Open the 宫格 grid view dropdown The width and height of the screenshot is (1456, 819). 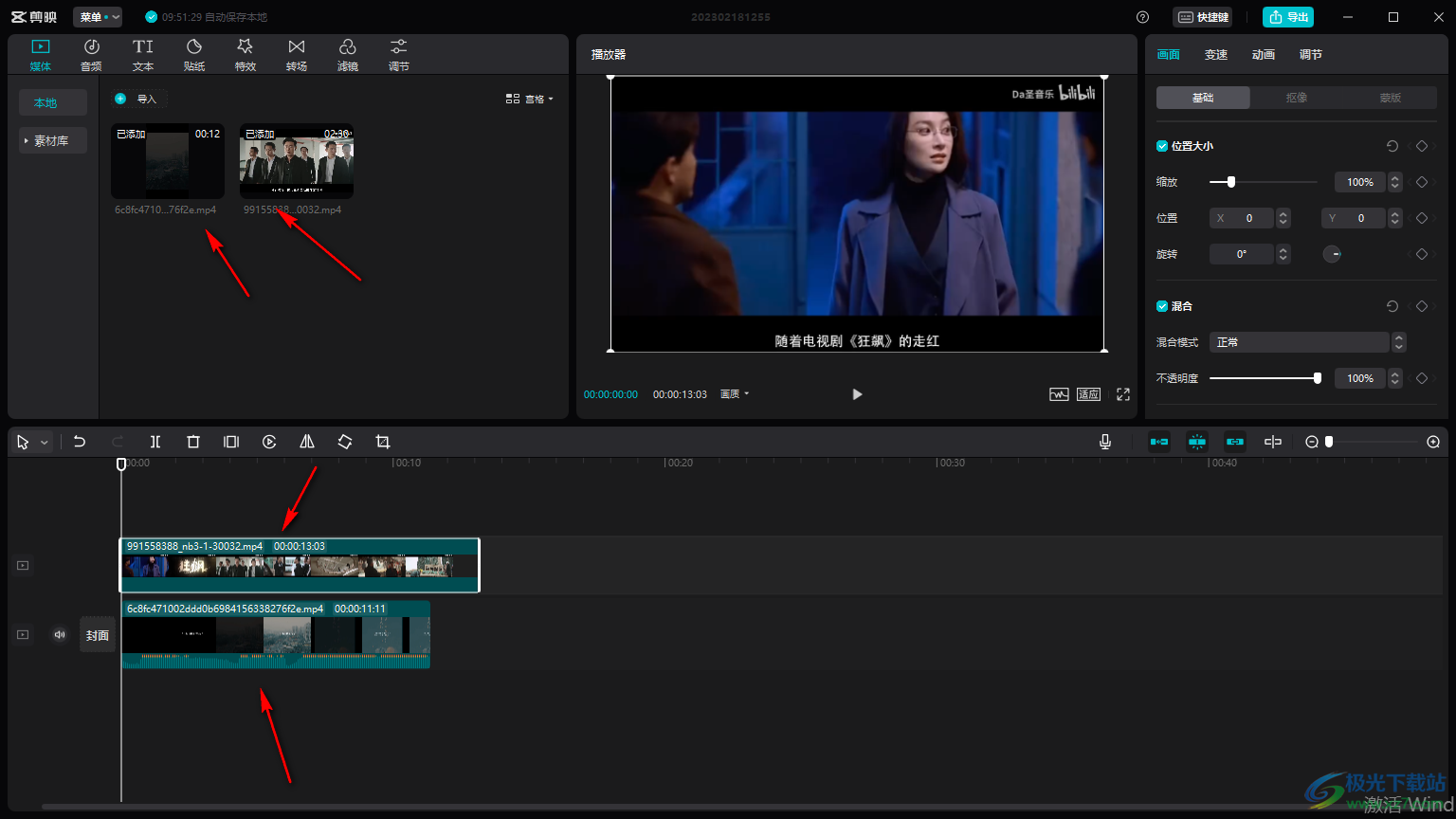(530, 99)
